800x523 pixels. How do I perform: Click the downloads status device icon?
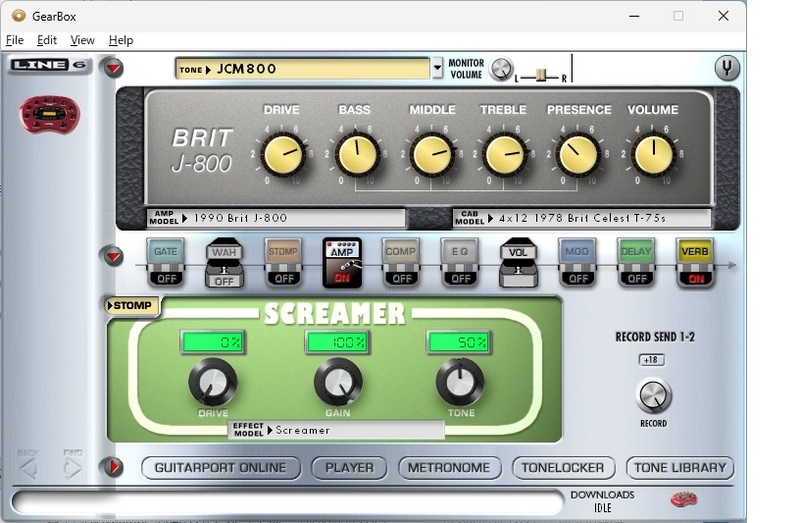tap(684, 499)
